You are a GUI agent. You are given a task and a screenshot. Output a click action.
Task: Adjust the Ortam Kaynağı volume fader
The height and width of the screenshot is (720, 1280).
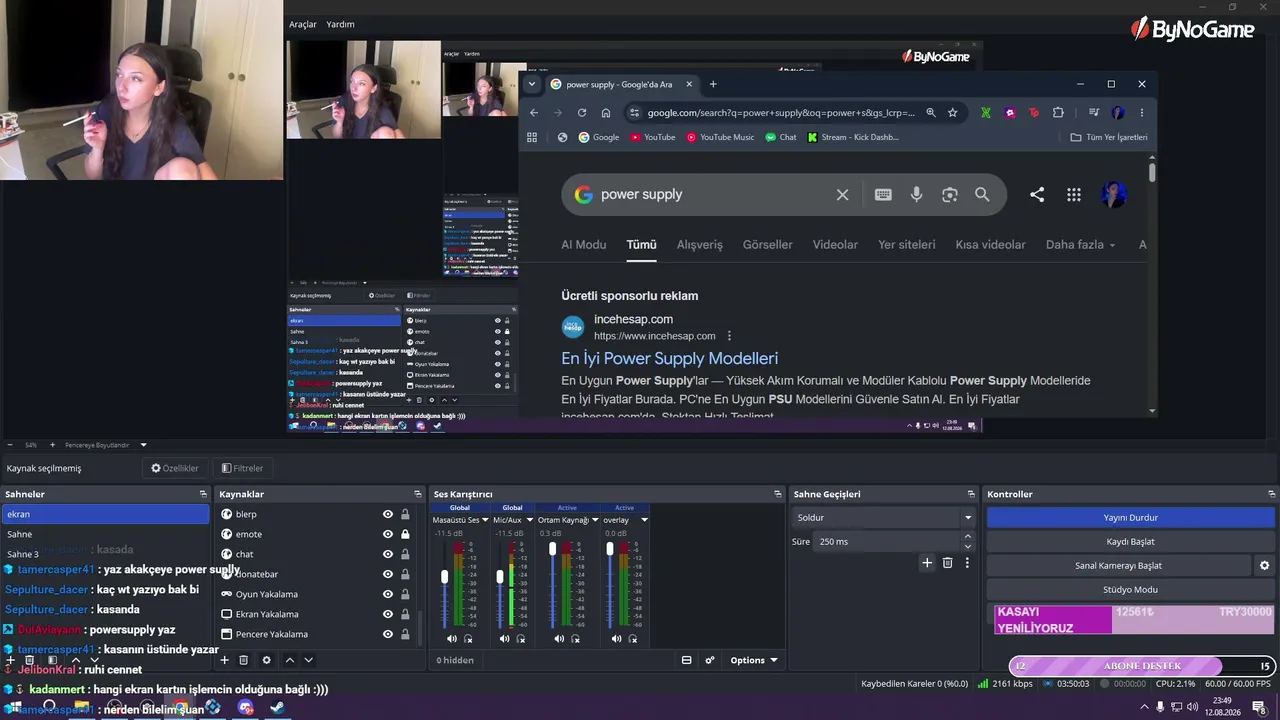[553, 549]
